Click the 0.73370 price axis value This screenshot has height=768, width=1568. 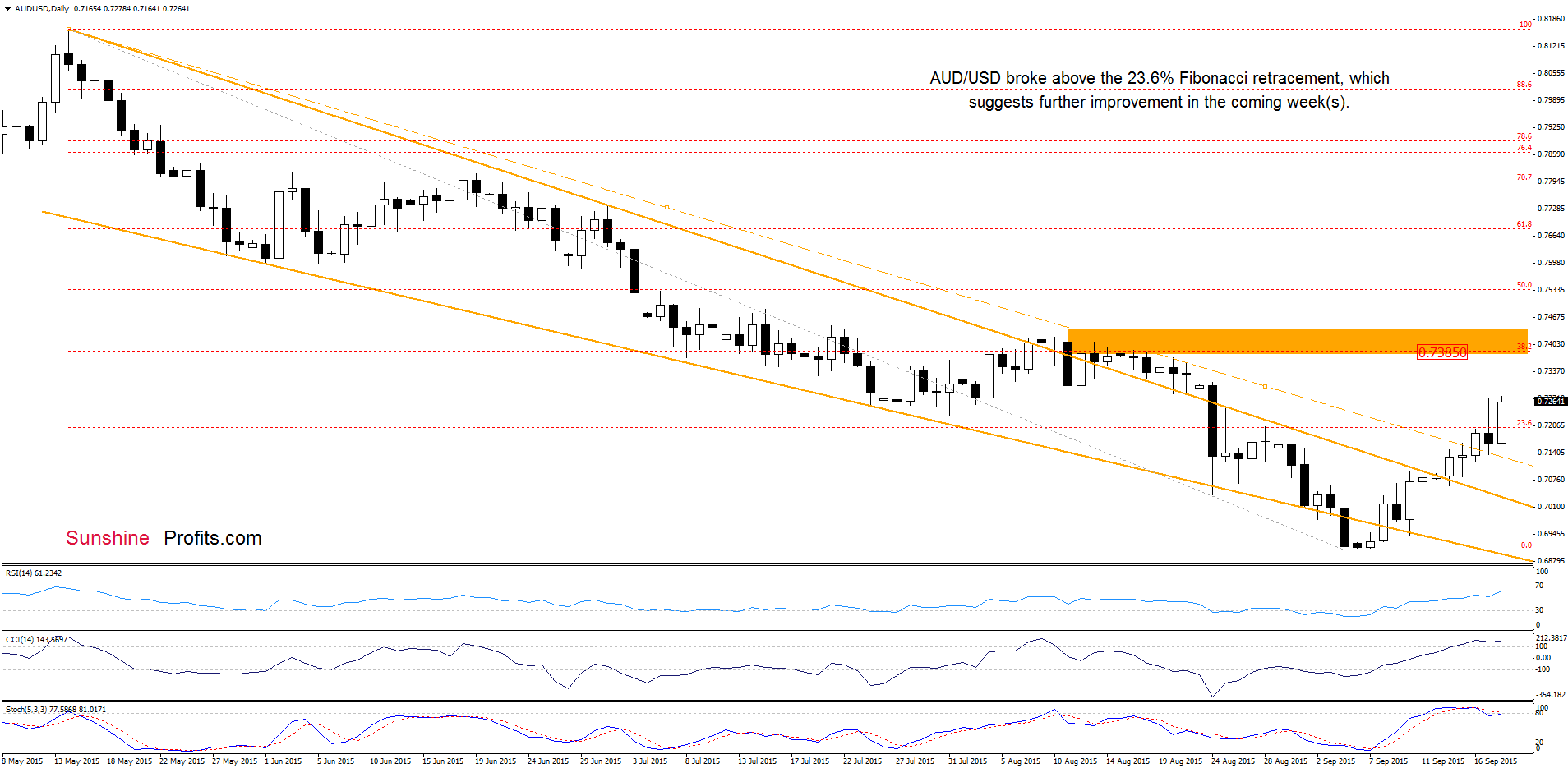click(x=1552, y=371)
